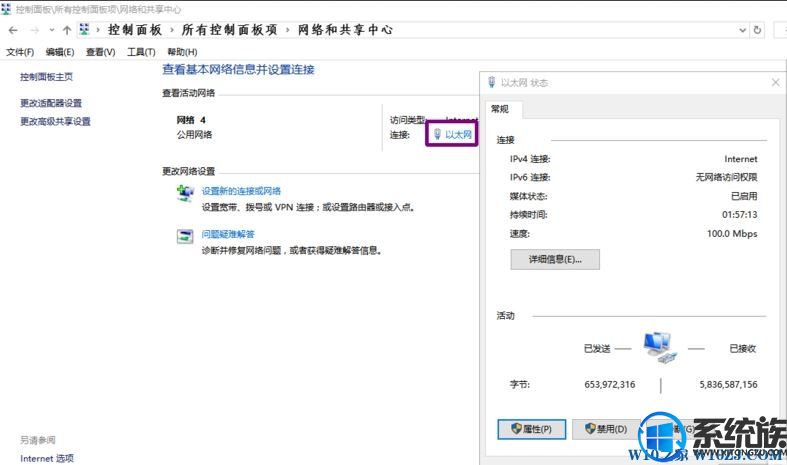Click the window title bar network icon
Screen dimensions: 787x465
[7, 9]
